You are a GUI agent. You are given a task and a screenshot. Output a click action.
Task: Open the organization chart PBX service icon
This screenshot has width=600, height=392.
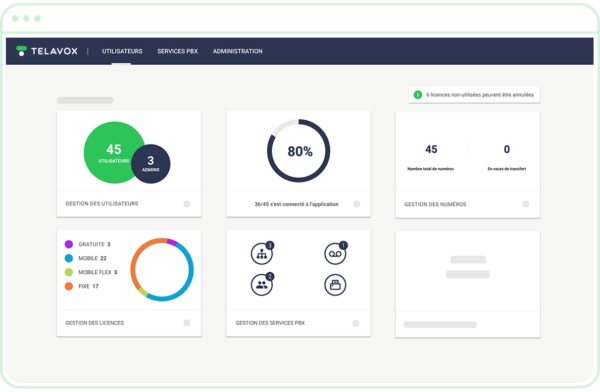tap(262, 253)
